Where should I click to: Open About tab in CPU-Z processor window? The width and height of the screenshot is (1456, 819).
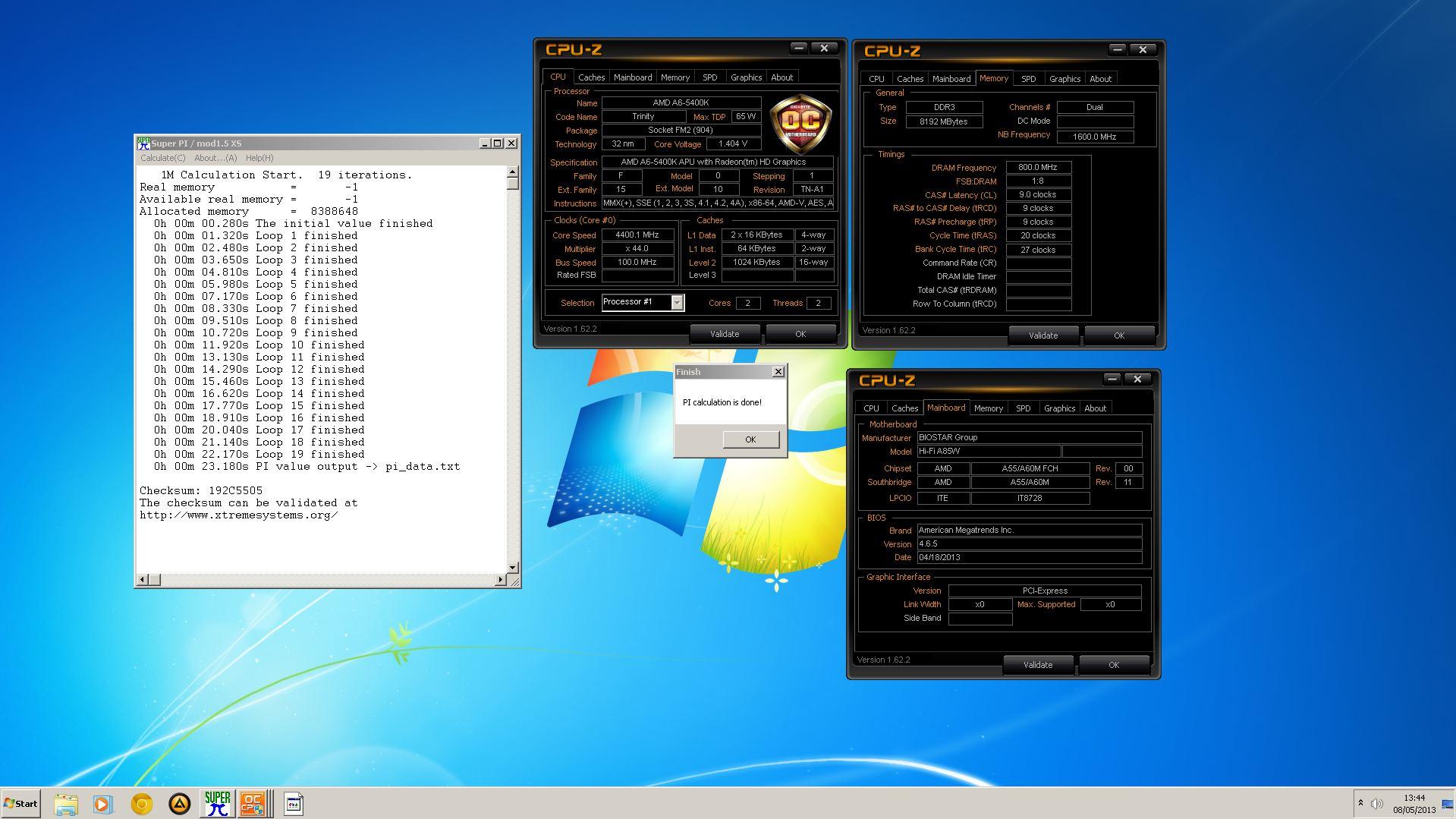pos(781,77)
